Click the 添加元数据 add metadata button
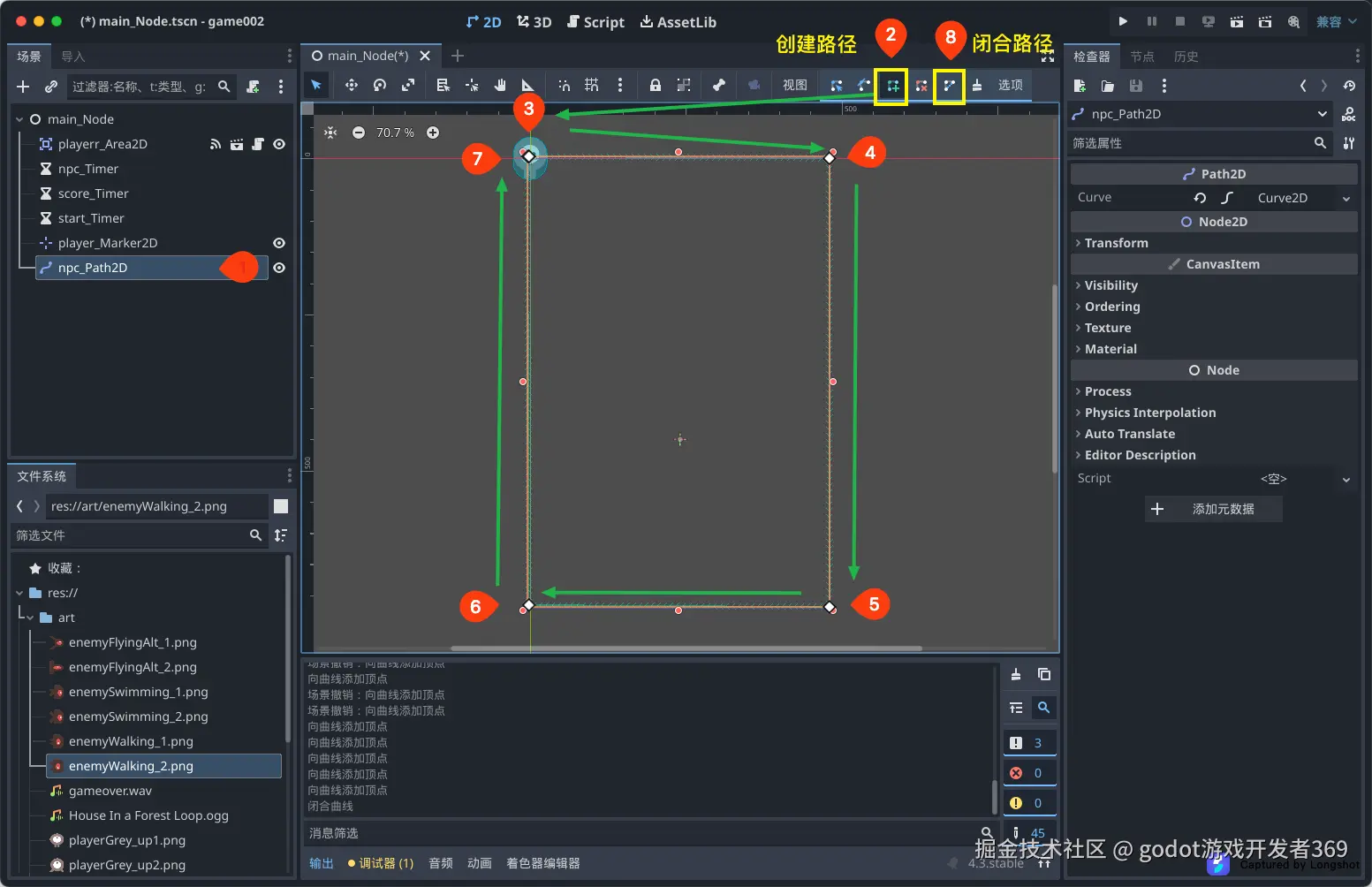The image size is (1372, 887). (x=1214, y=509)
